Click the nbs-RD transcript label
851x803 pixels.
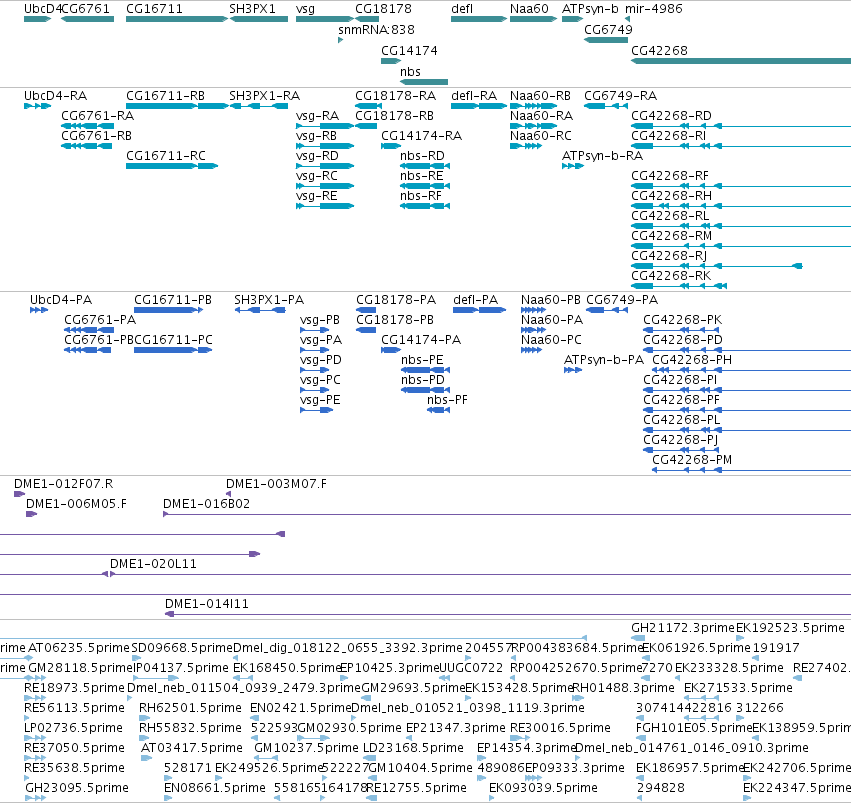pos(422,156)
